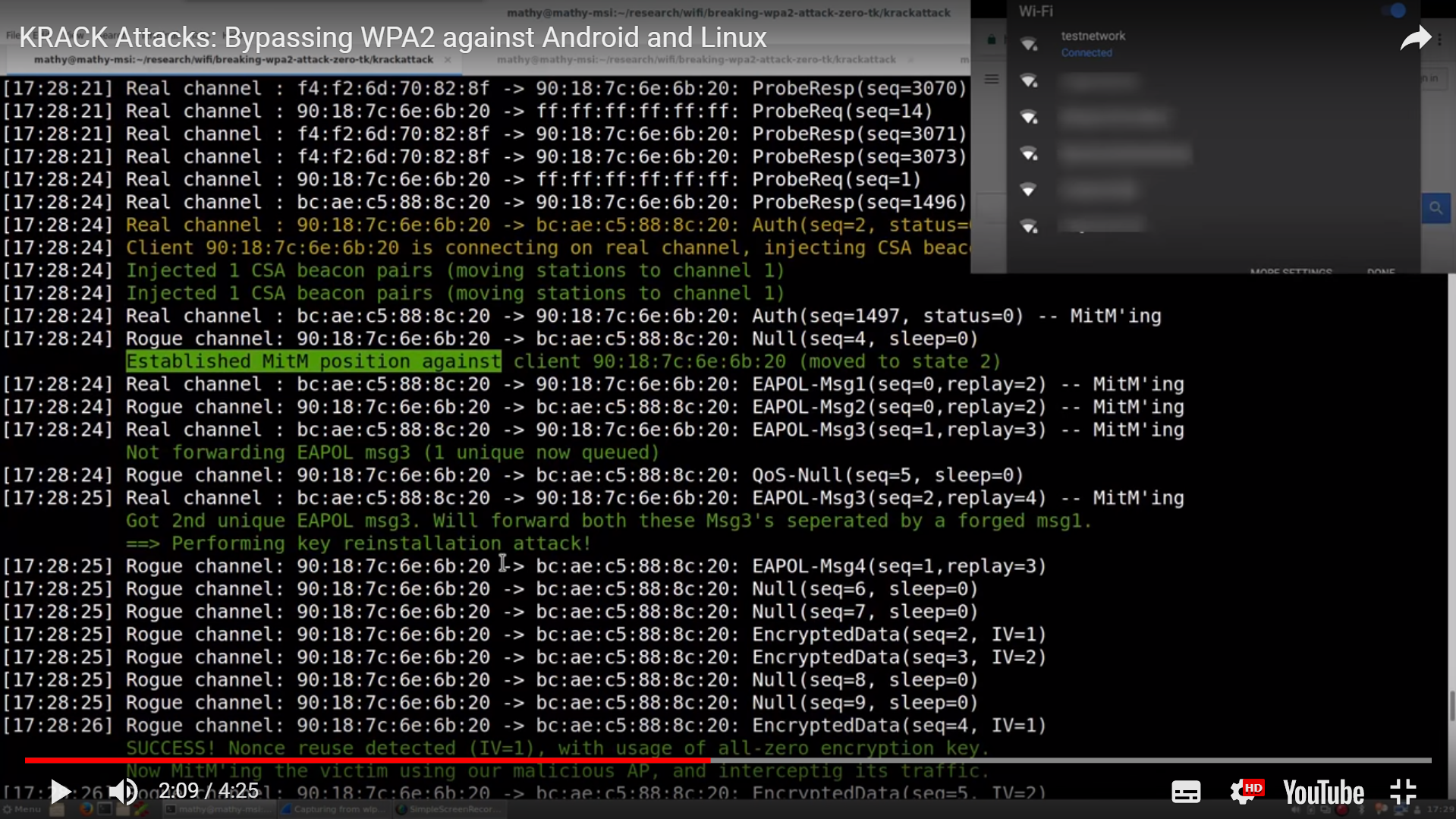Open the browser hamburger menu behind Wi-Fi panel

click(991, 79)
